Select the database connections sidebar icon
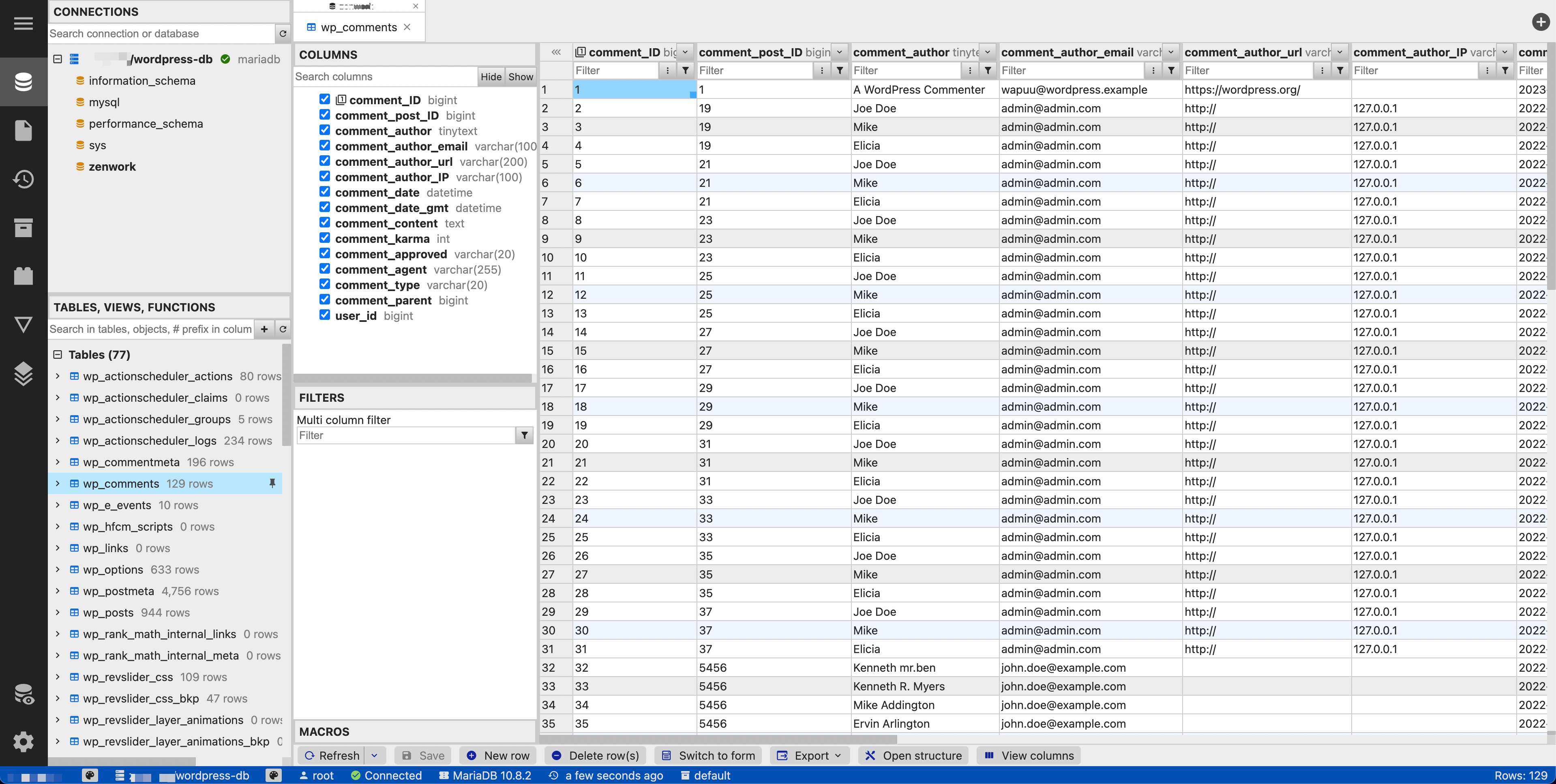The height and width of the screenshot is (784, 1556). [x=24, y=81]
